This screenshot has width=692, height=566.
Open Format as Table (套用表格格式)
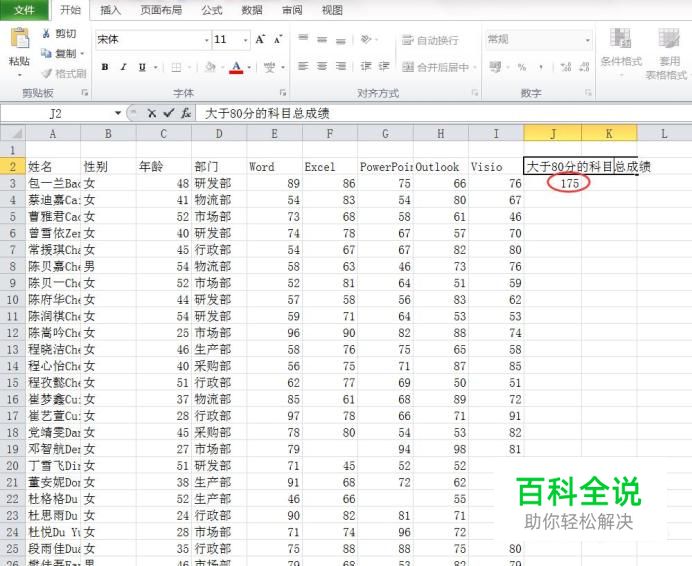[667, 53]
